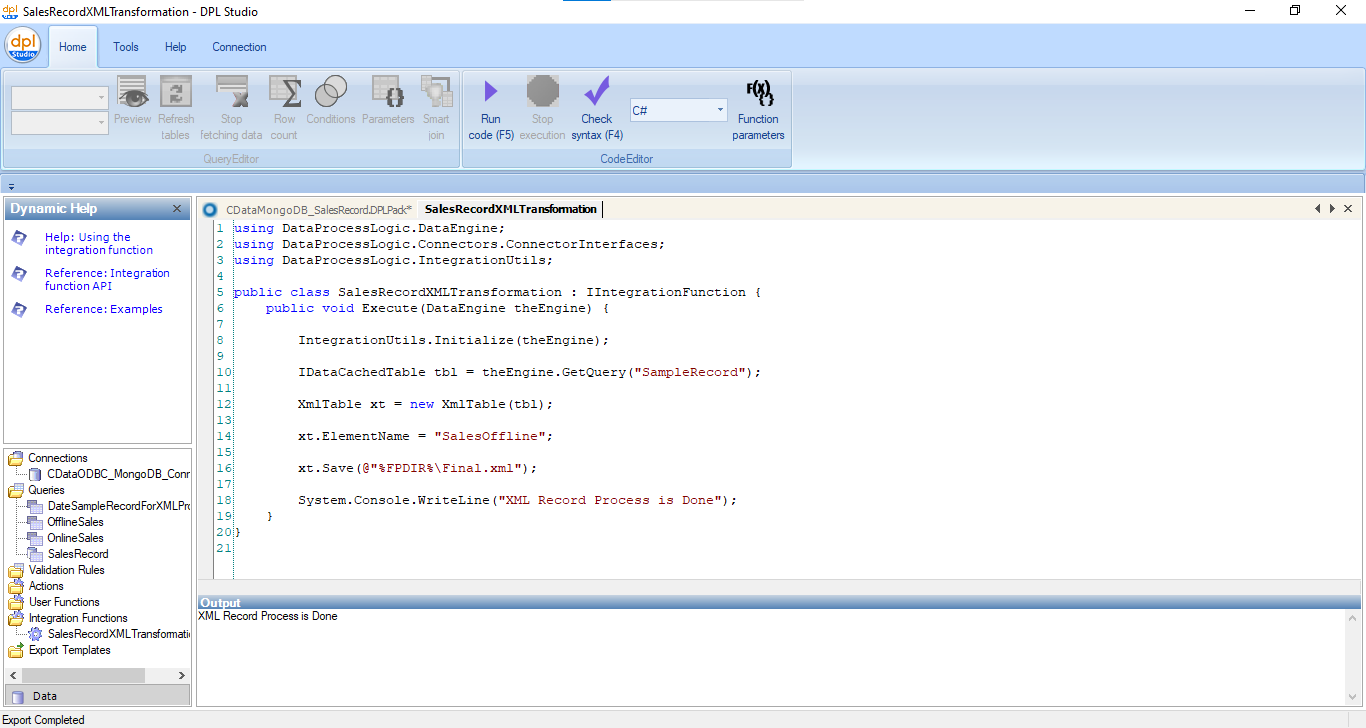Screen dimensions: 1366x728
Task: Select the OnlineSales query
Action: point(75,538)
